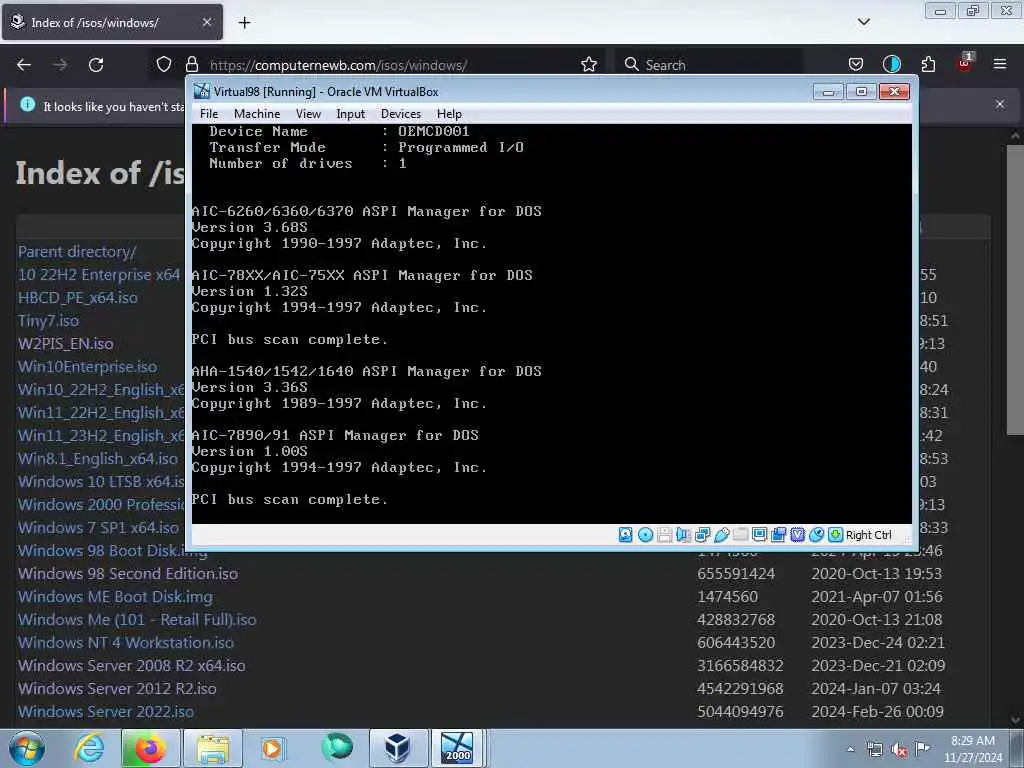Open Firefox Extensions puzzle icon
Screen dimensions: 1024x768
(x=928, y=65)
